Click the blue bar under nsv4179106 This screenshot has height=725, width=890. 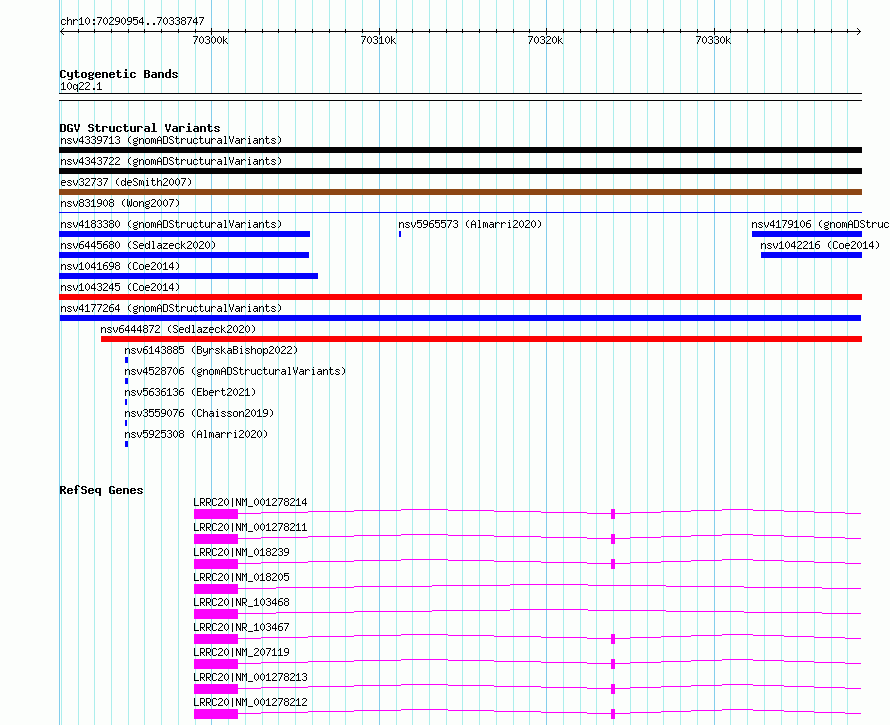coord(807,234)
